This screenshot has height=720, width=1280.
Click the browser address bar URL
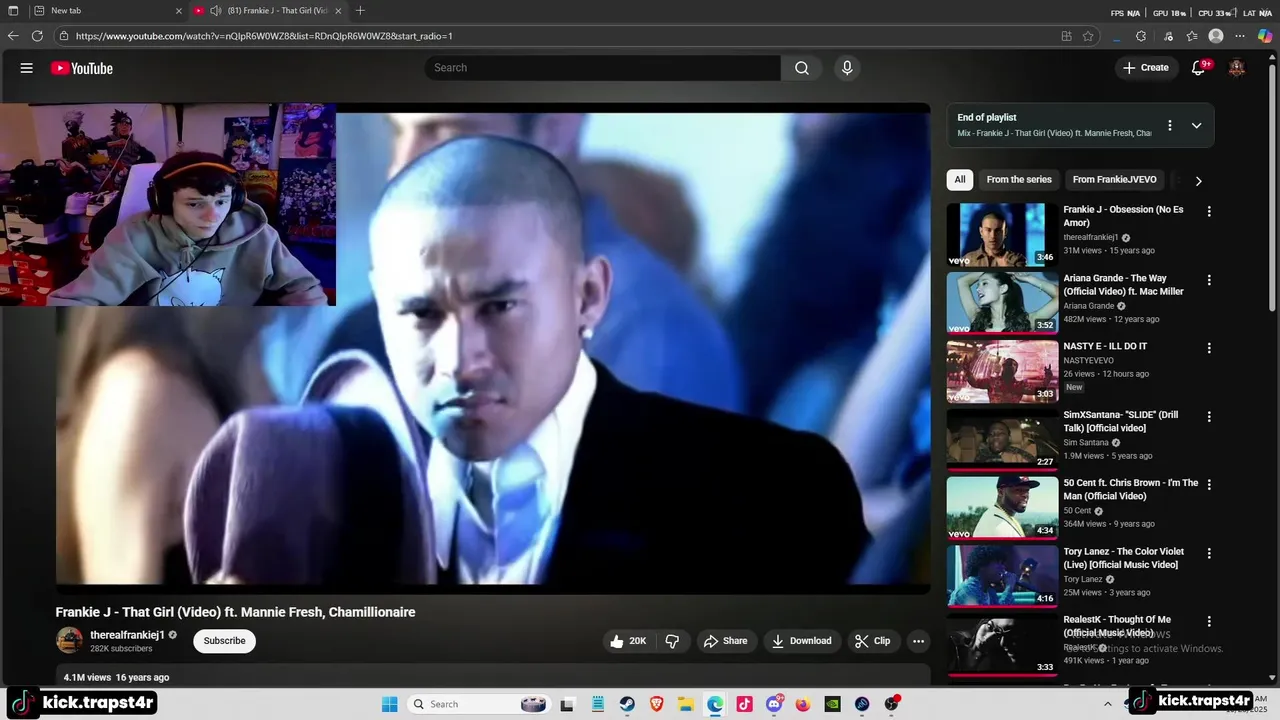[264, 36]
